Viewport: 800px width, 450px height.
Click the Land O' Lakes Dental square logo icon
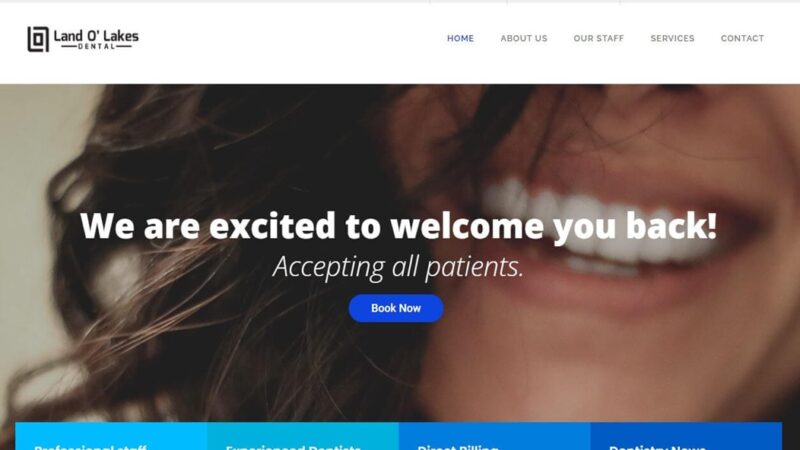(38, 39)
